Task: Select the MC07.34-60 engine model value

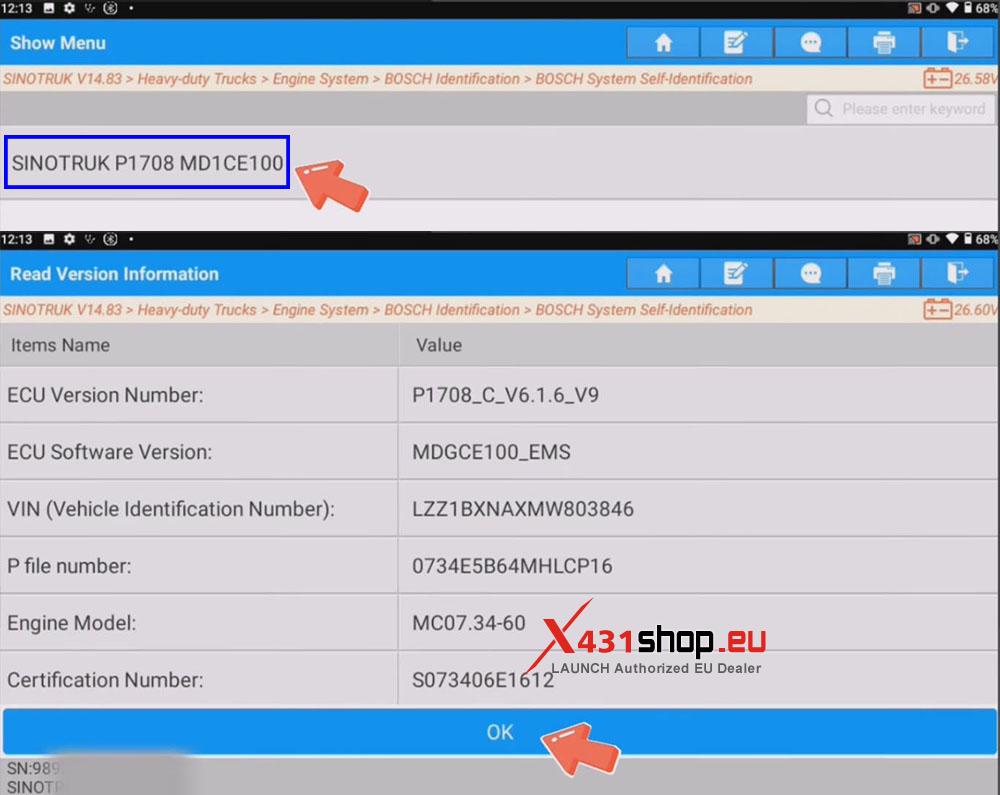Action: click(469, 623)
